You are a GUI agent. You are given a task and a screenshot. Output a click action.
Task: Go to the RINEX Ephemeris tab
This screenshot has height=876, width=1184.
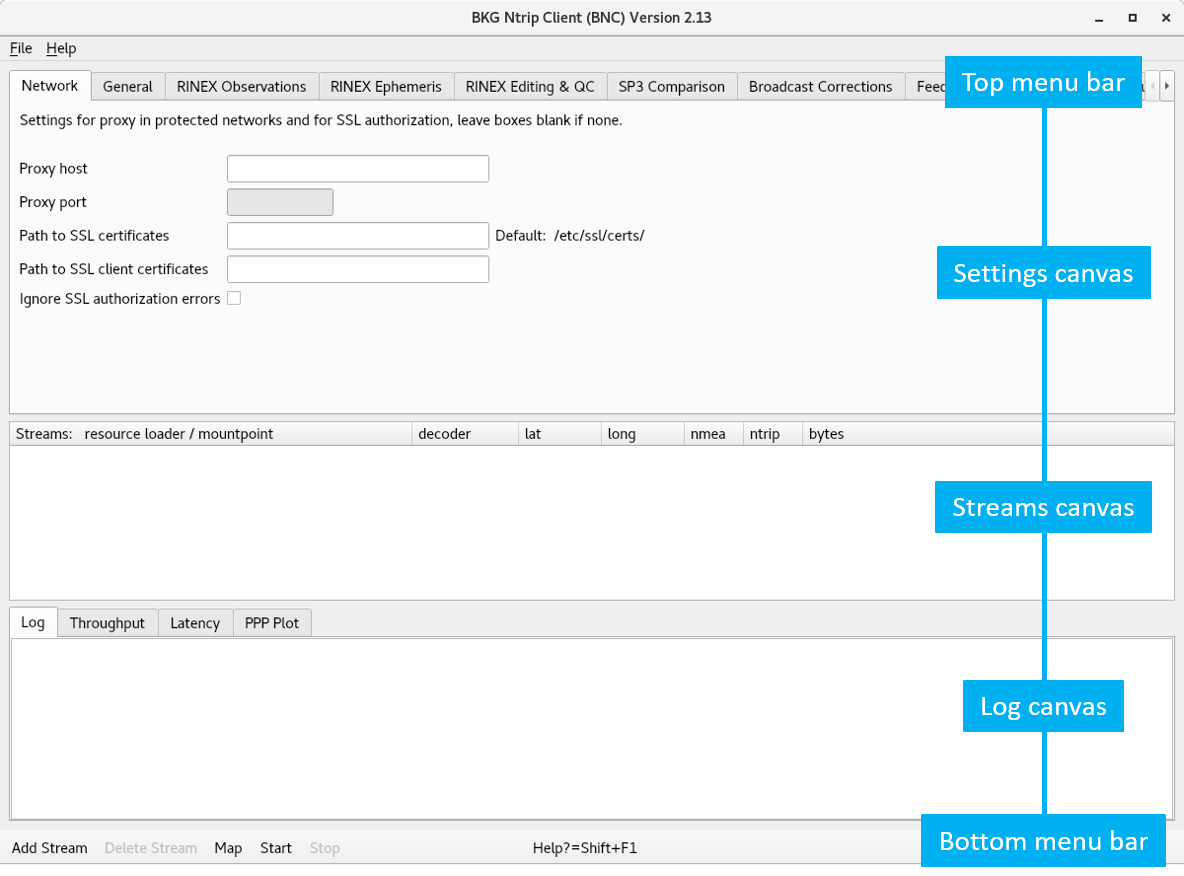(x=386, y=87)
